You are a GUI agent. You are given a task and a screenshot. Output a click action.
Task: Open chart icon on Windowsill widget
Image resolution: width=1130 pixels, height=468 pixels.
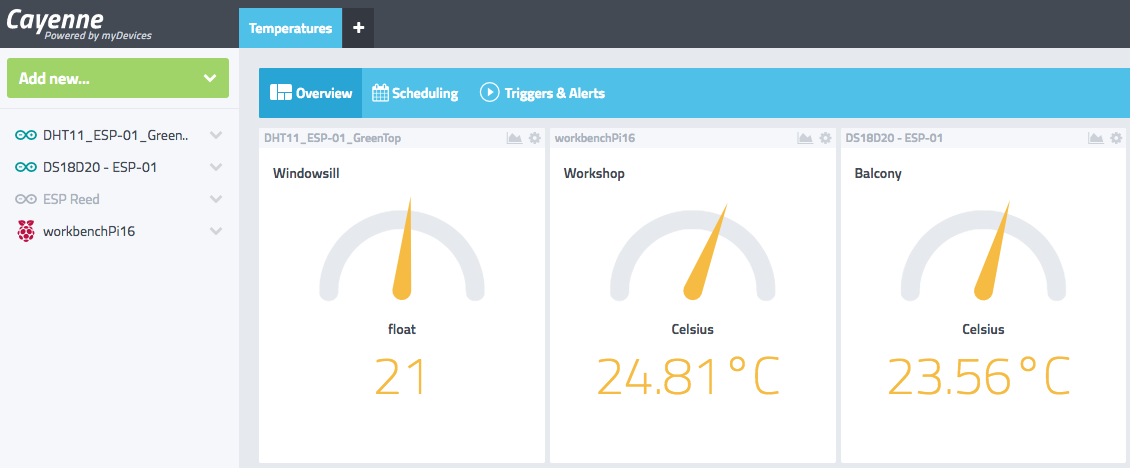coord(515,139)
